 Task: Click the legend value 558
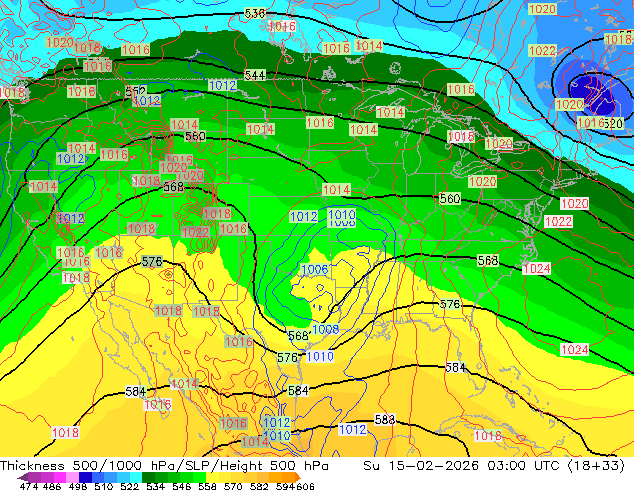(207, 486)
